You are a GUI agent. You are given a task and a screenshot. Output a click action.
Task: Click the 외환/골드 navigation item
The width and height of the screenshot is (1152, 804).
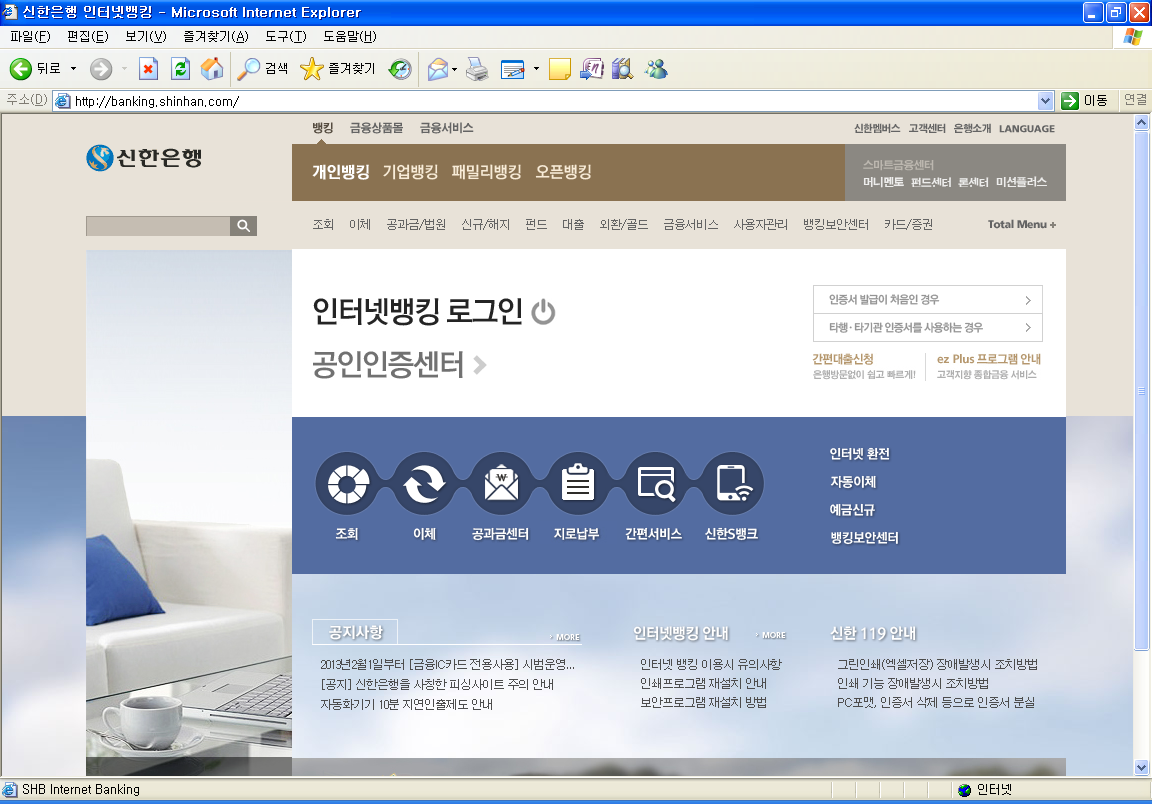pos(624,224)
